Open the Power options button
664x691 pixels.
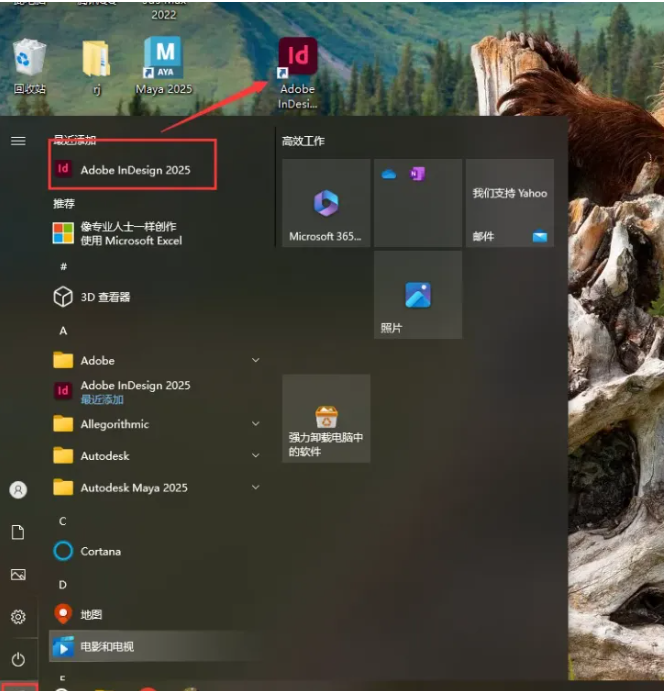pos(18,659)
